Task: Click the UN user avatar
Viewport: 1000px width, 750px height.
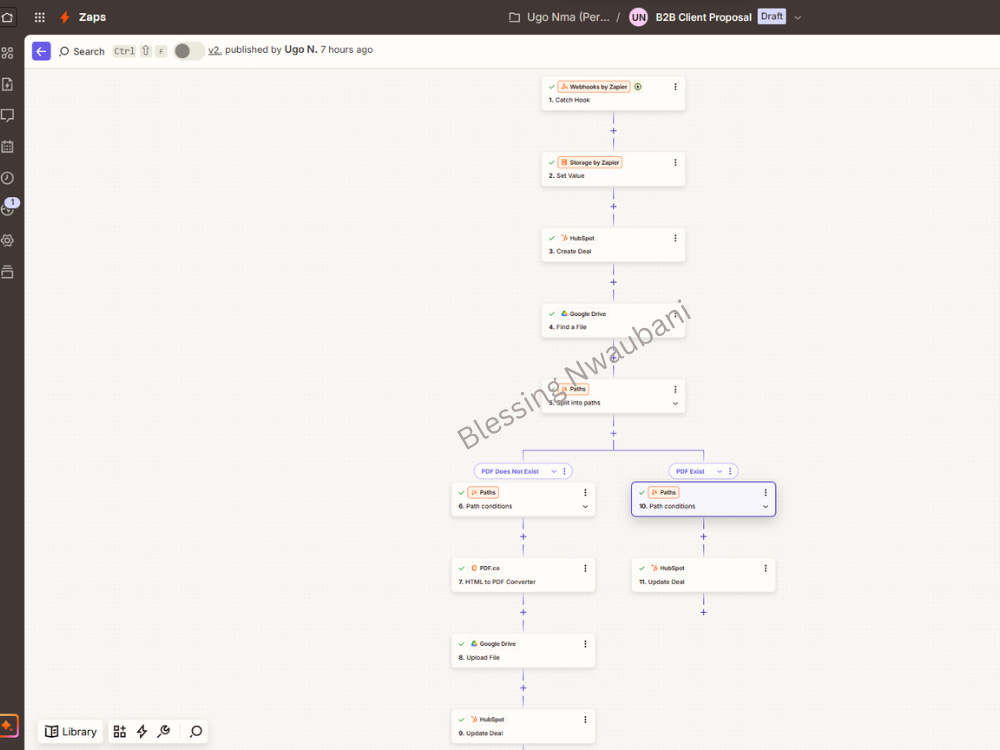Action: (x=638, y=17)
